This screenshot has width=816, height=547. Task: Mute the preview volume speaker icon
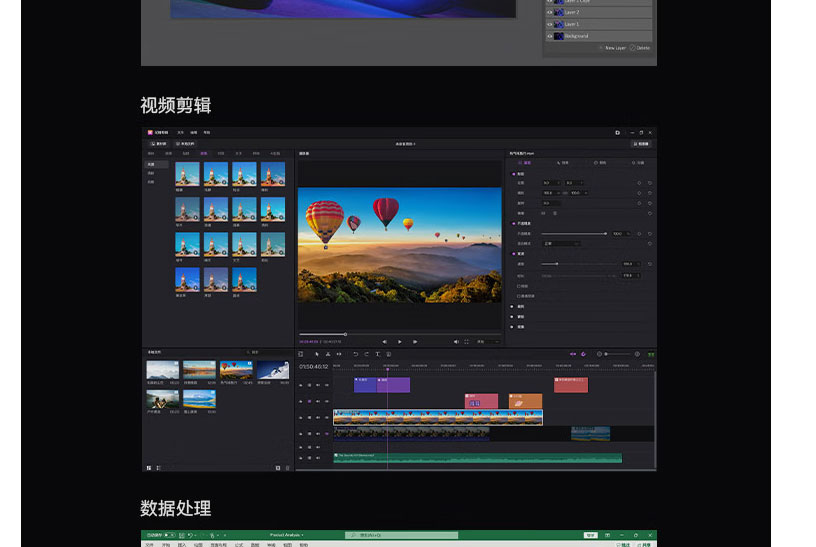[x=456, y=342]
